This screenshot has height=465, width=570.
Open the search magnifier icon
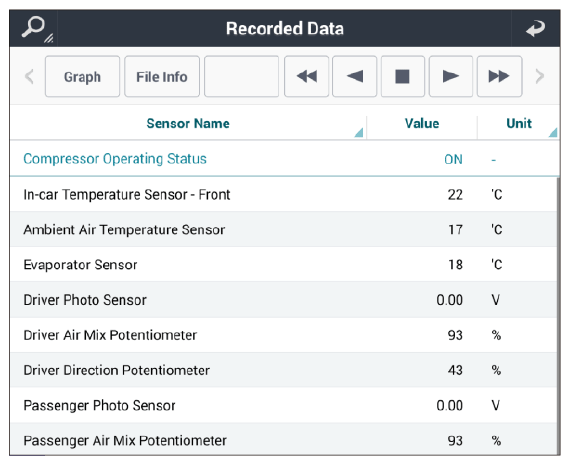pyautogui.click(x=33, y=28)
